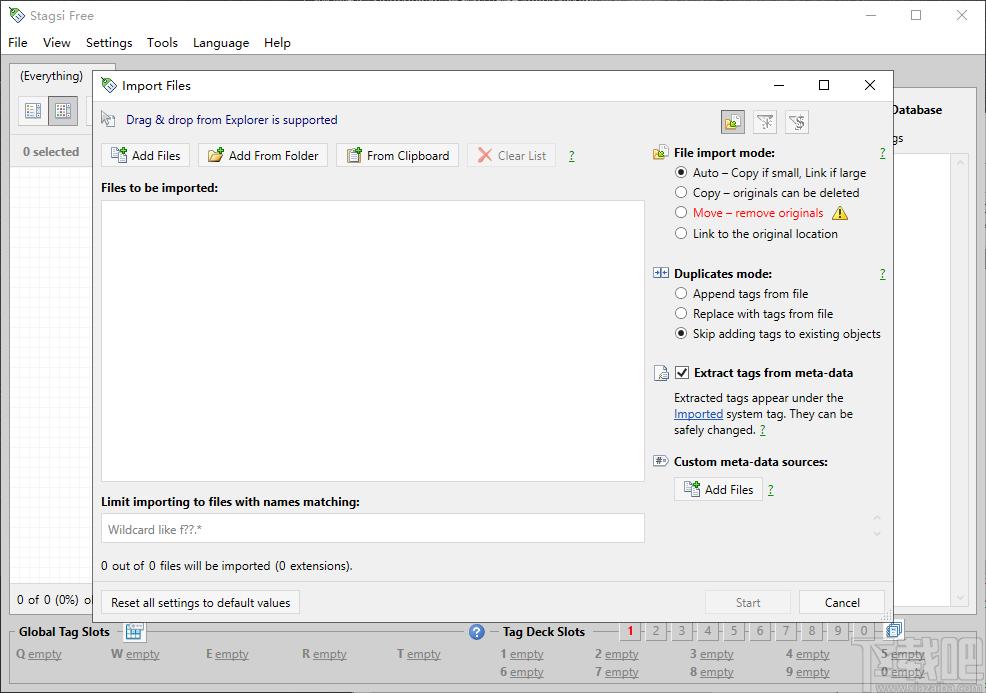Click Reset all settings to default values

(x=201, y=602)
